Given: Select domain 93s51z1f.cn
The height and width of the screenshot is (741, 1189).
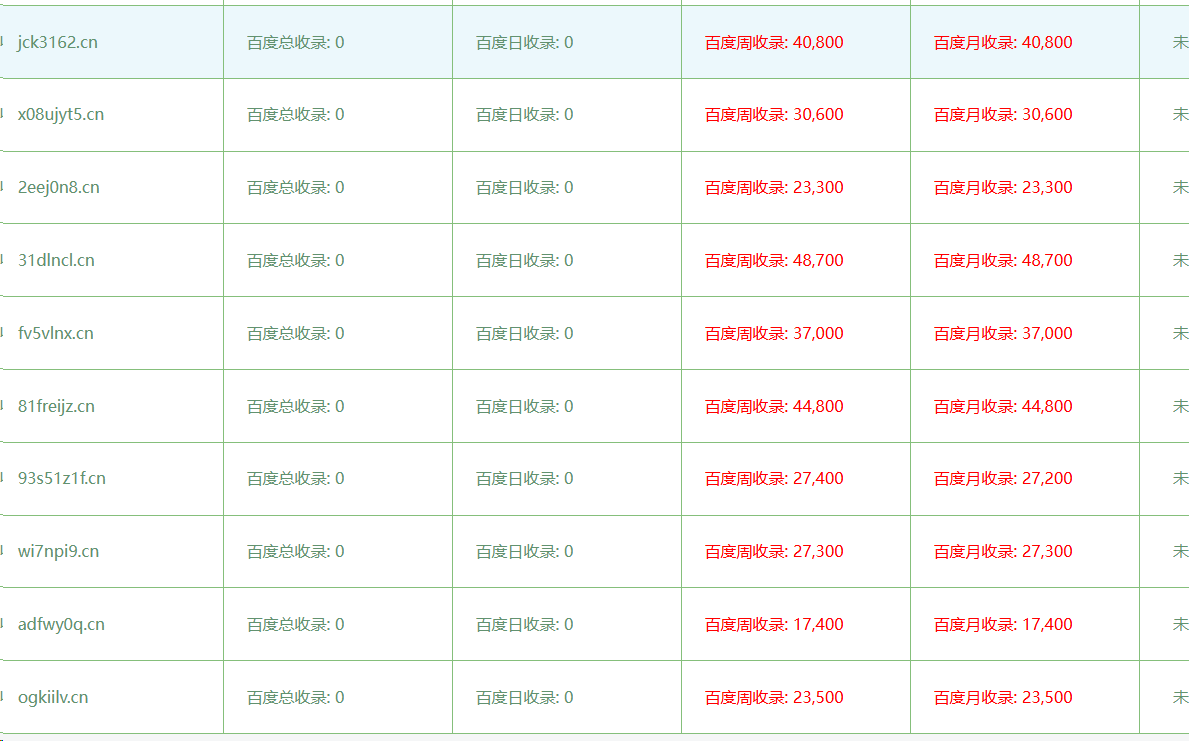Looking at the screenshot, I should tap(62, 479).
